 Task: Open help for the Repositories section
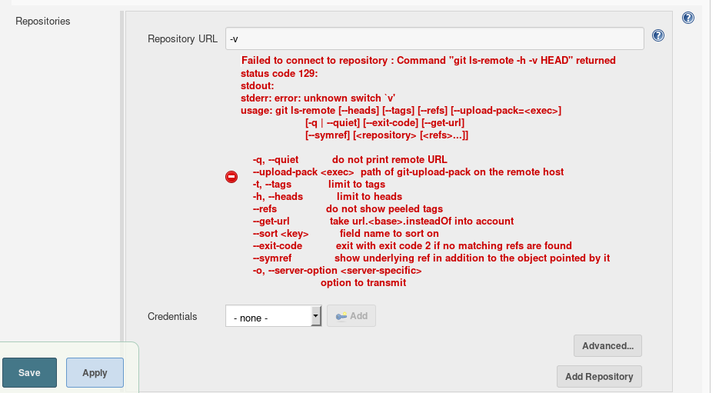pyautogui.click(x=688, y=18)
